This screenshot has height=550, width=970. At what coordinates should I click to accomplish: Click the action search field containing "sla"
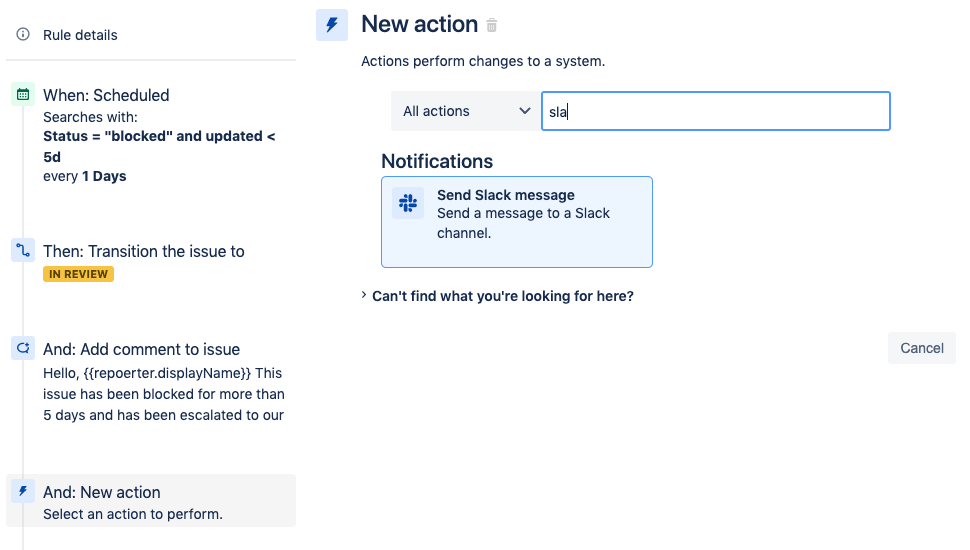(x=715, y=111)
